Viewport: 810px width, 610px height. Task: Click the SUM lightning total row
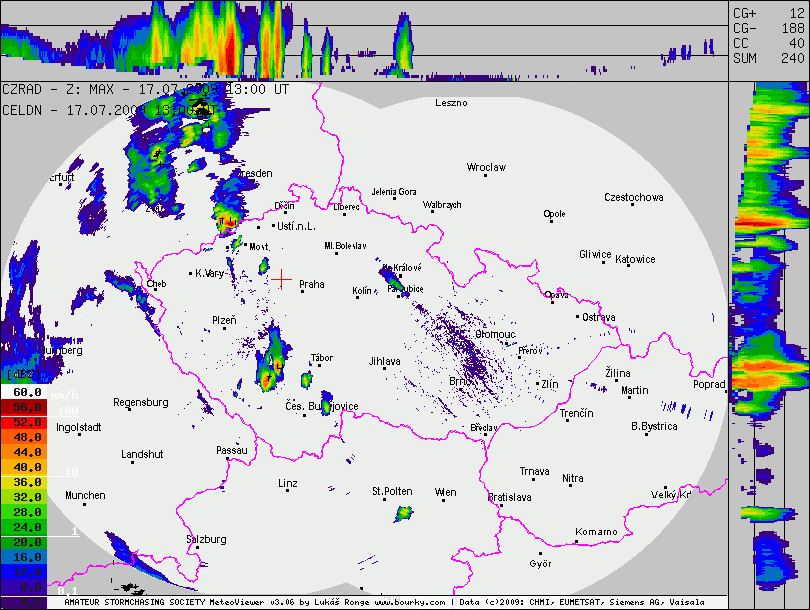pyautogui.click(x=768, y=58)
